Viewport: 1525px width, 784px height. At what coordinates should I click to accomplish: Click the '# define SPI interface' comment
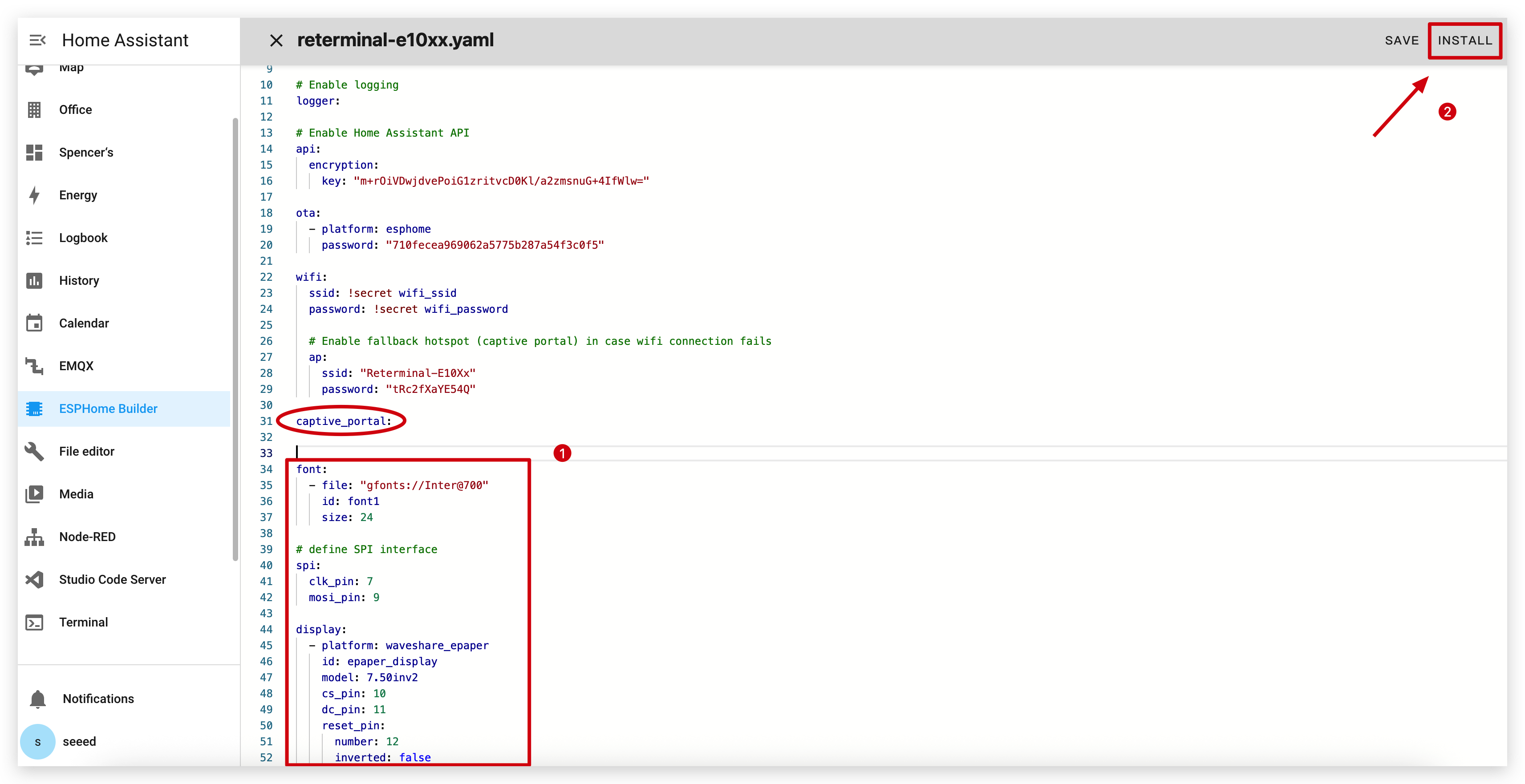coord(366,550)
